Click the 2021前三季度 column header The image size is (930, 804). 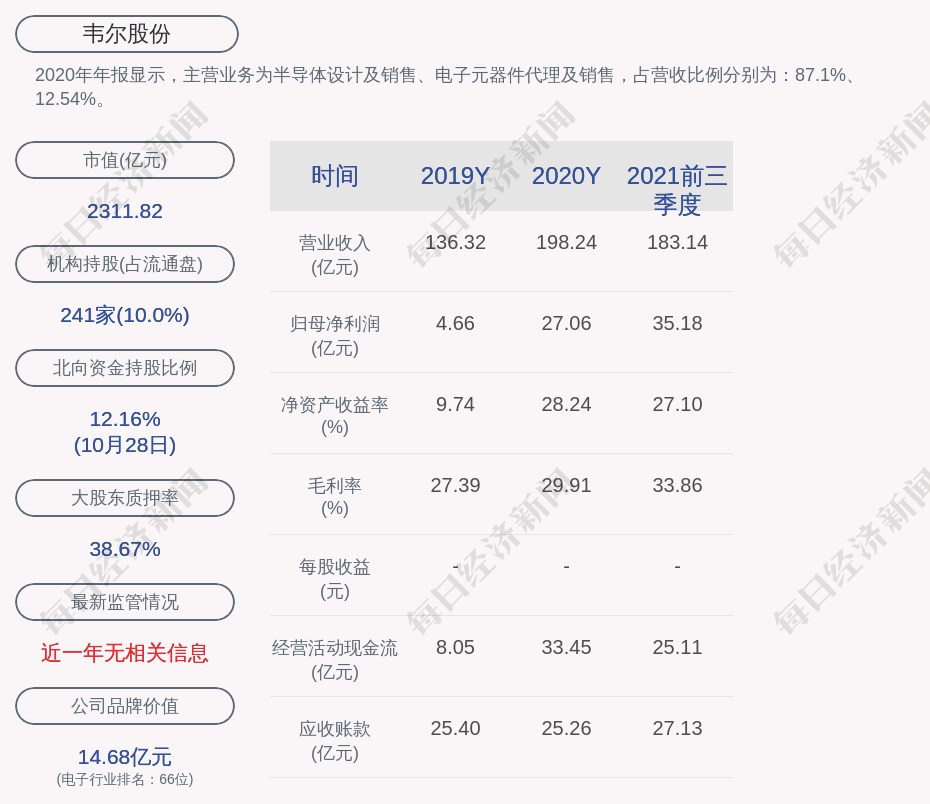(x=677, y=190)
